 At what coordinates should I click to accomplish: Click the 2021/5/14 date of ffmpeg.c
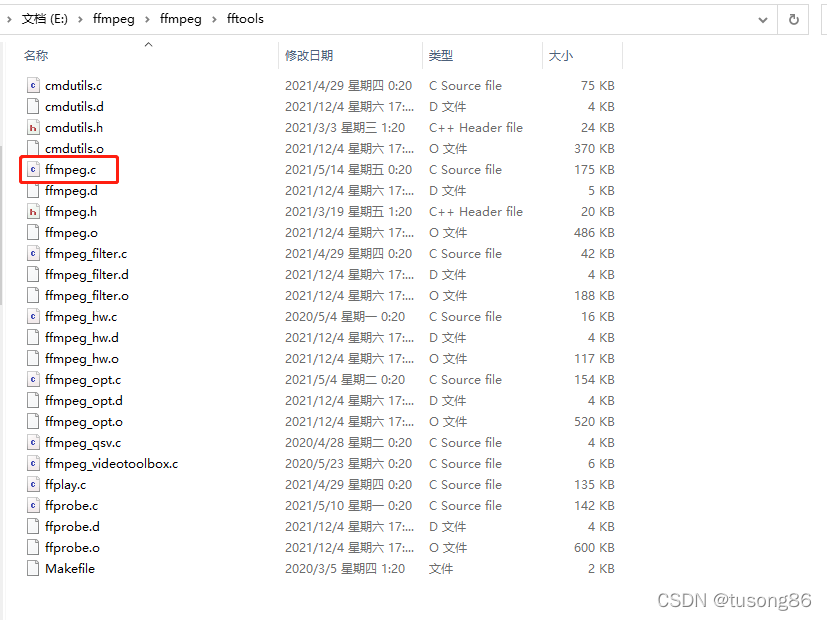348,170
